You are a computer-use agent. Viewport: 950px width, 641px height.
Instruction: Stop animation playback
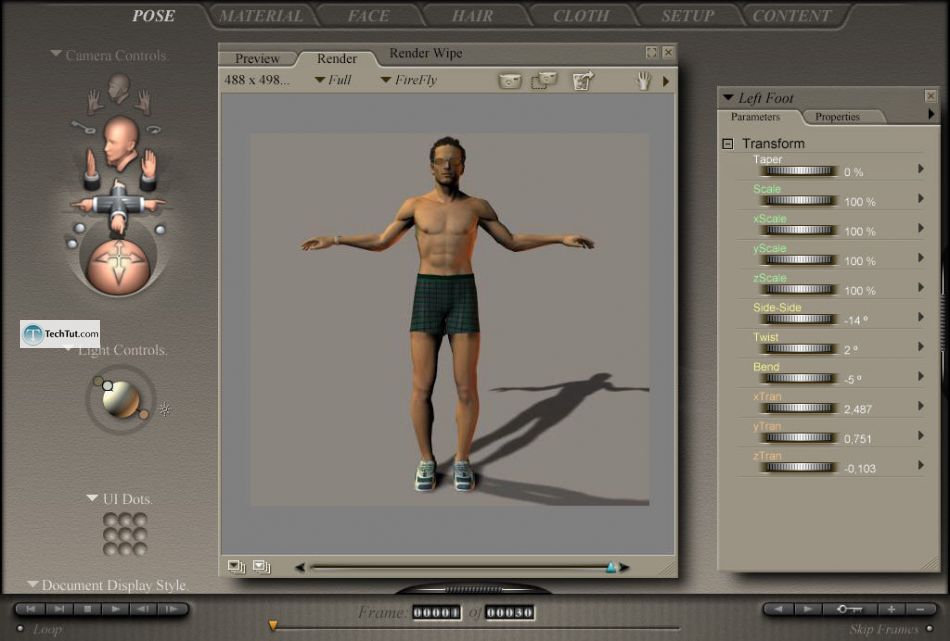point(87,608)
